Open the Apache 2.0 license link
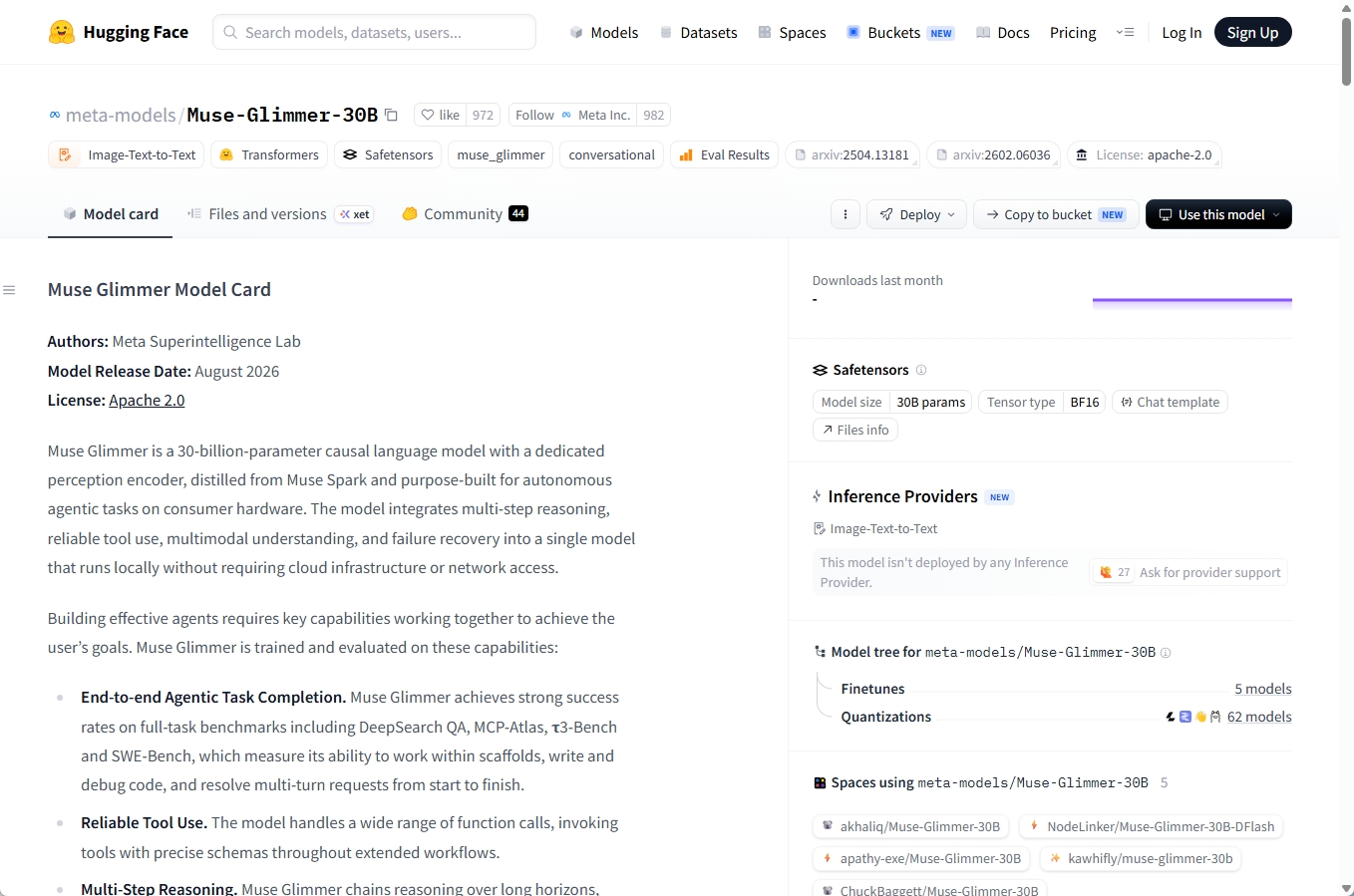This screenshot has height=896, width=1354. (147, 401)
